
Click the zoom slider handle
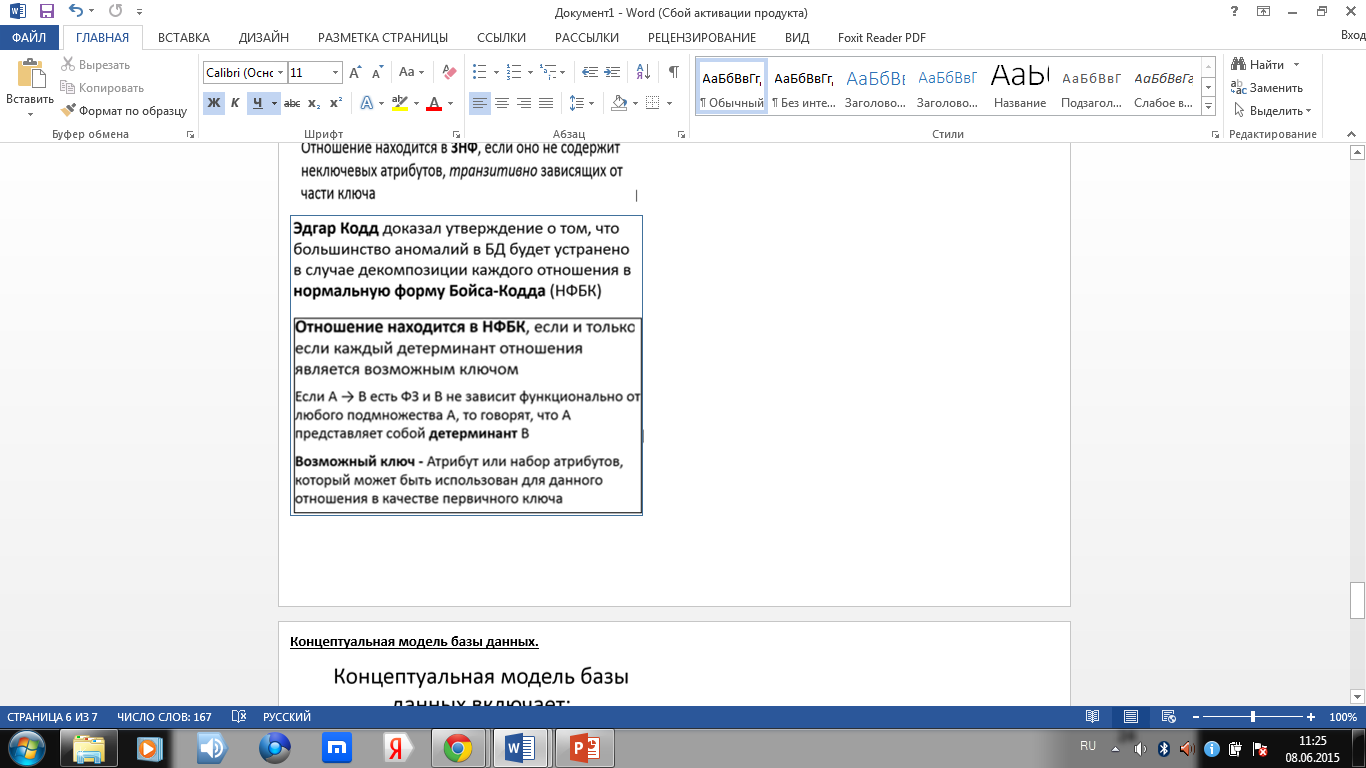tap(1253, 717)
